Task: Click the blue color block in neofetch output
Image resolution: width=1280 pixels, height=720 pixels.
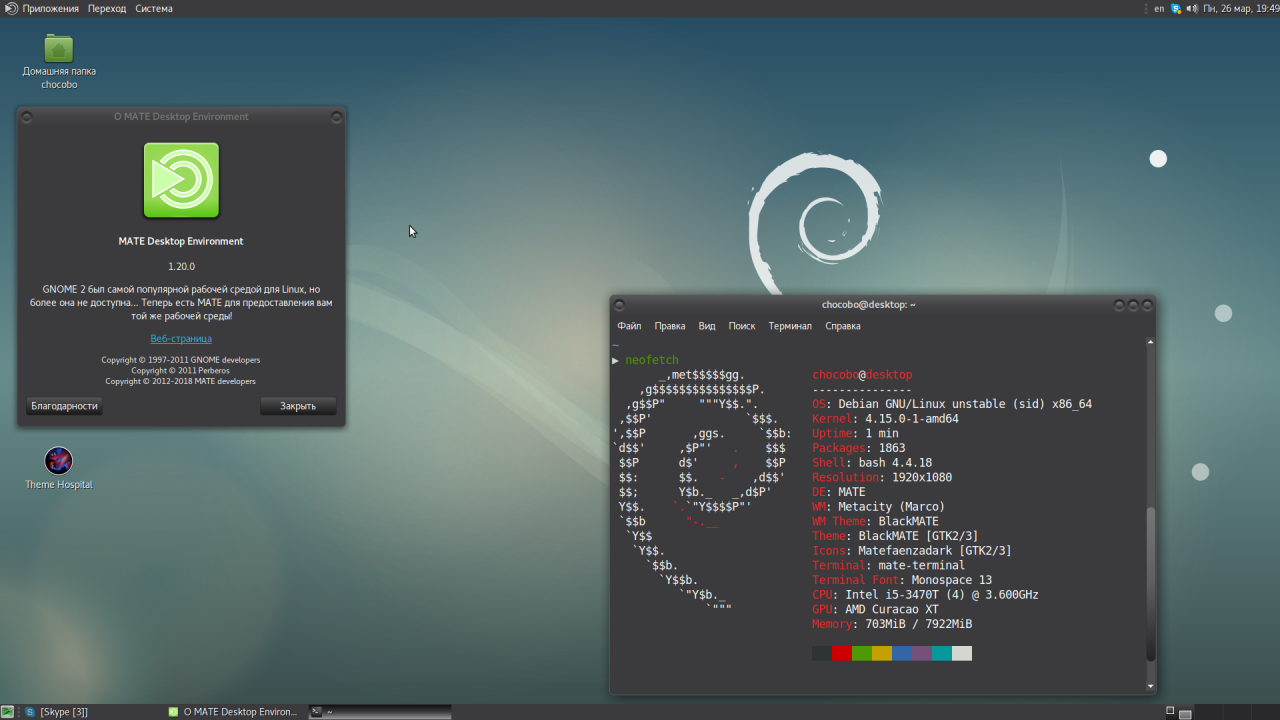Action: (x=902, y=653)
